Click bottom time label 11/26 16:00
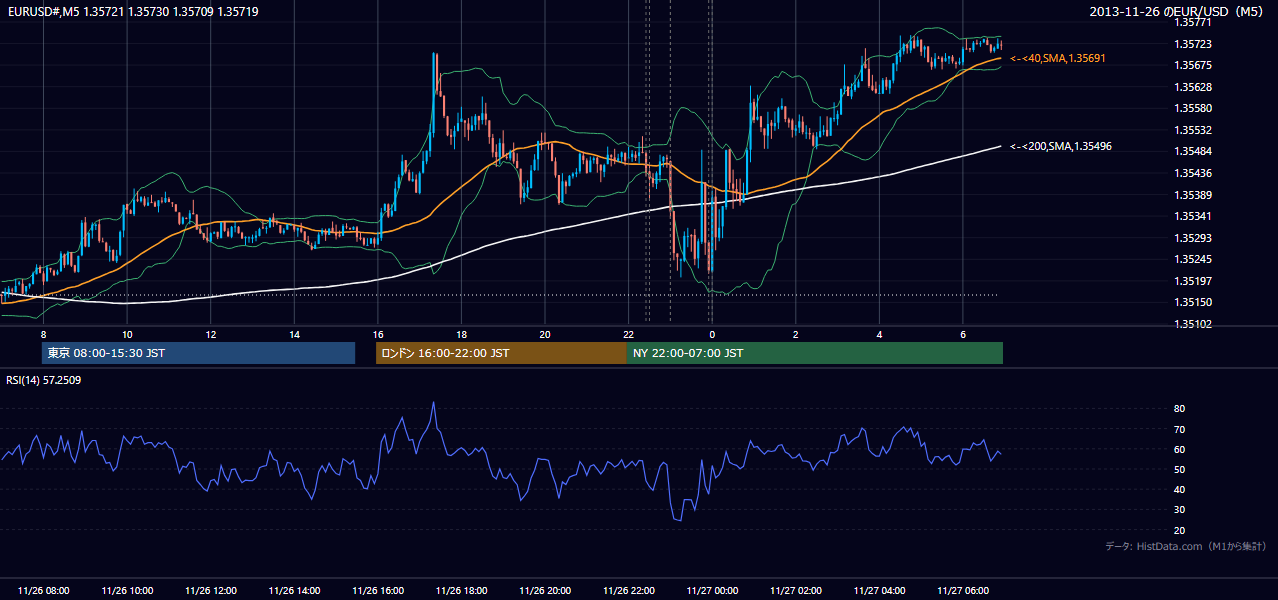Viewport: 1278px width, 600px height. pyautogui.click(x=378, y=591)
